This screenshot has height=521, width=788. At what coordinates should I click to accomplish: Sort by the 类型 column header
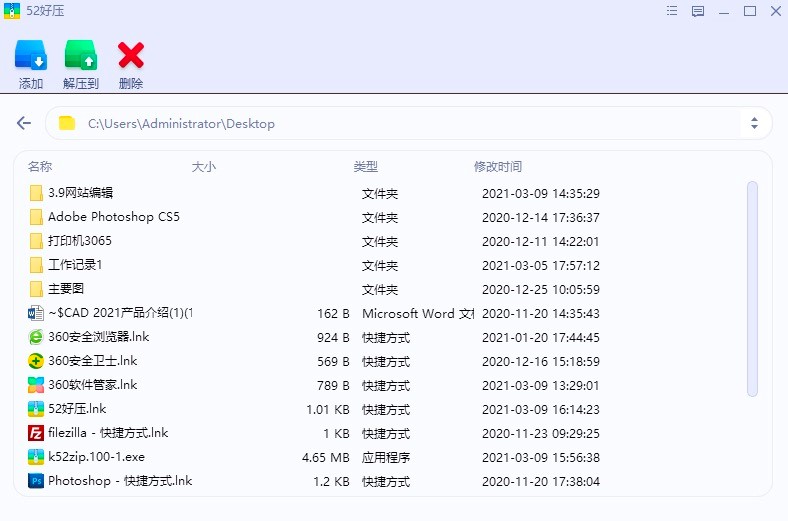tap(365, 166)
